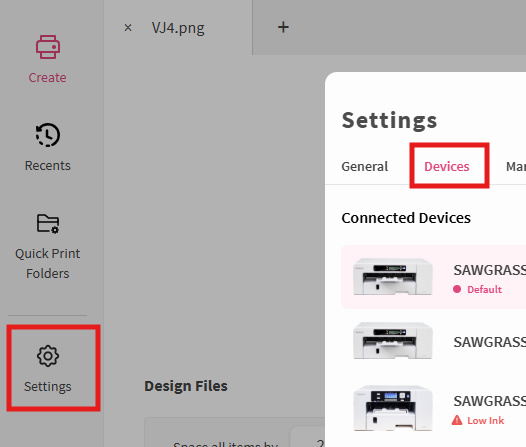
Task: Open the Quick Print Folders icon
Action: pos(48,223)
